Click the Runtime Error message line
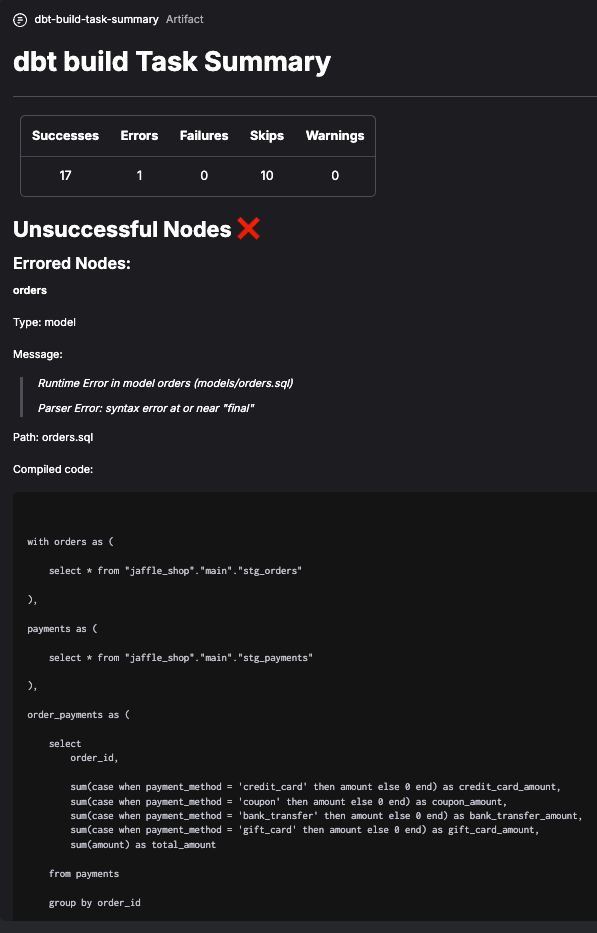This screenshot has height=933, width=597. pos(165,383)
